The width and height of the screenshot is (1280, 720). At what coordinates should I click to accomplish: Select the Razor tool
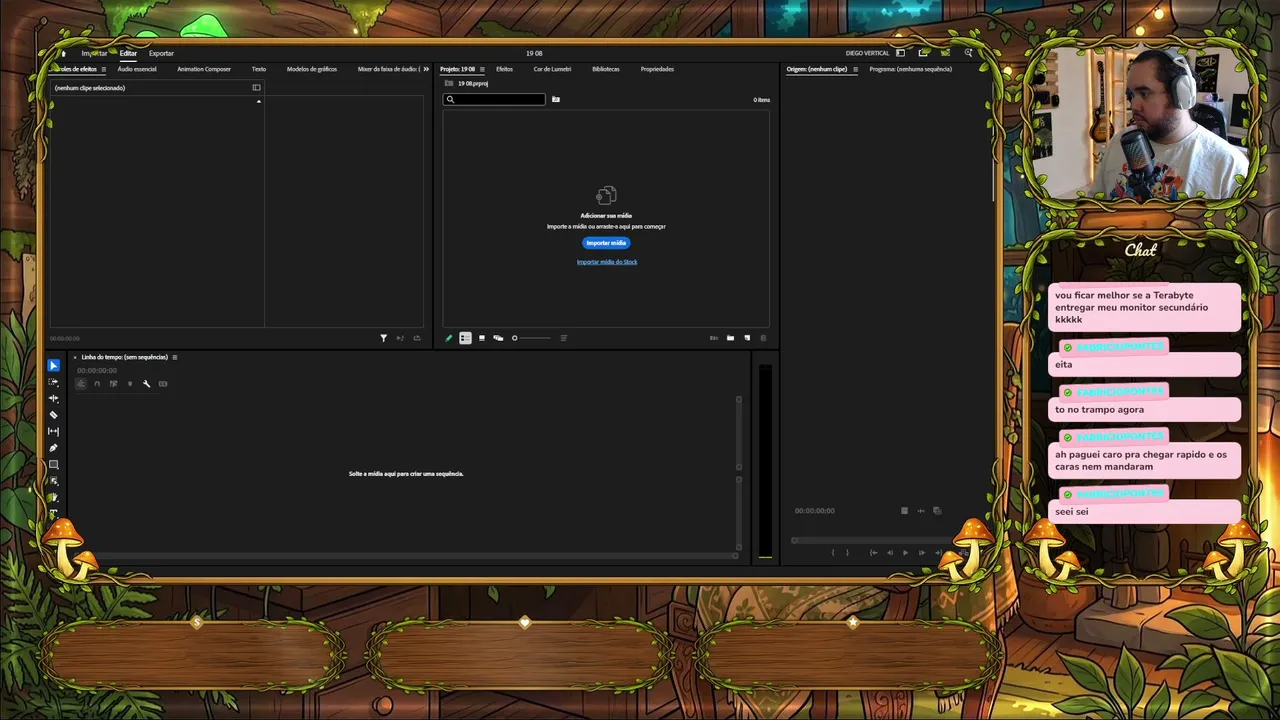(54, 415)
